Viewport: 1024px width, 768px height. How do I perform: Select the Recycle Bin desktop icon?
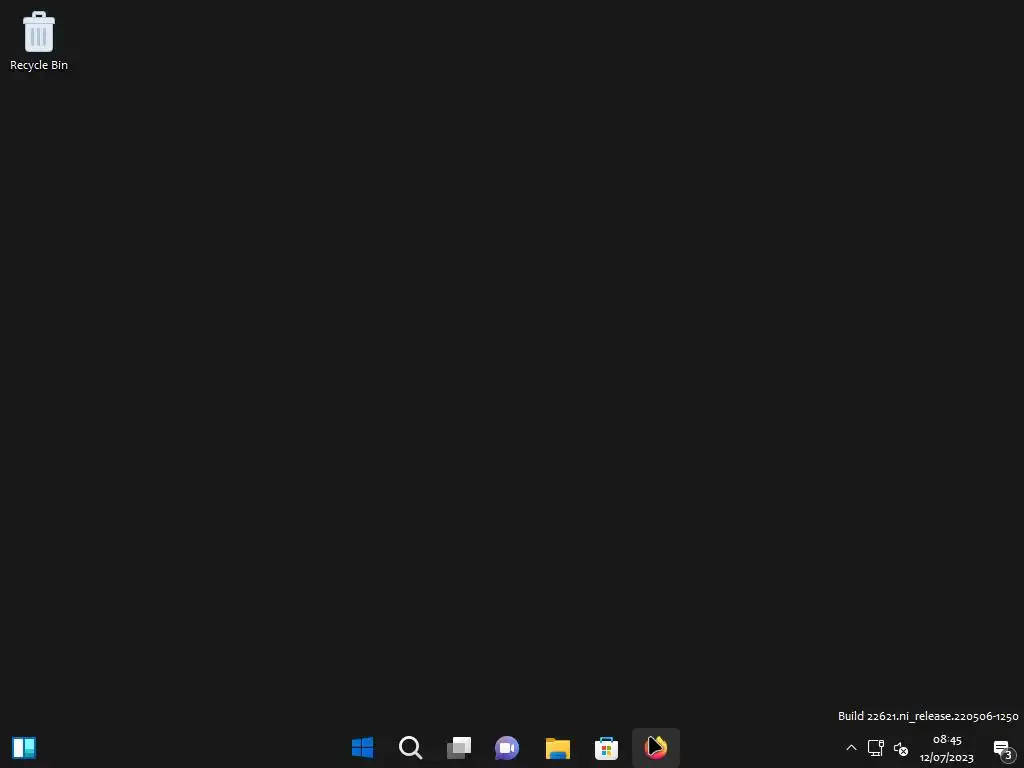pos(39,40)
